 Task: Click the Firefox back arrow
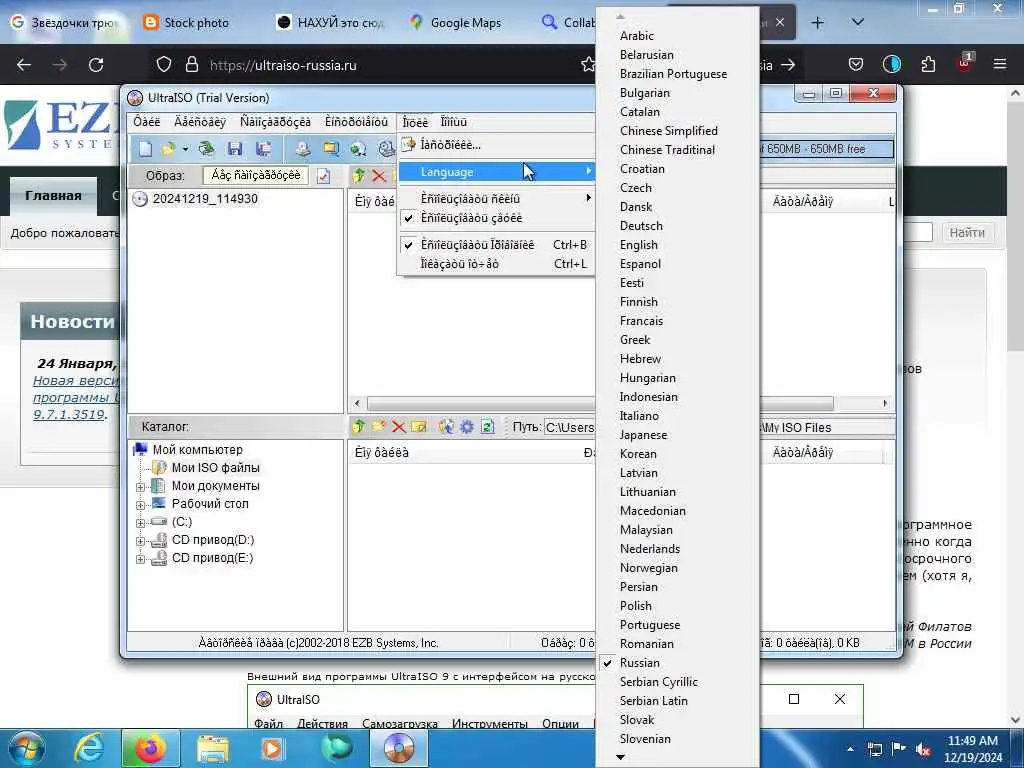point(24,65)
